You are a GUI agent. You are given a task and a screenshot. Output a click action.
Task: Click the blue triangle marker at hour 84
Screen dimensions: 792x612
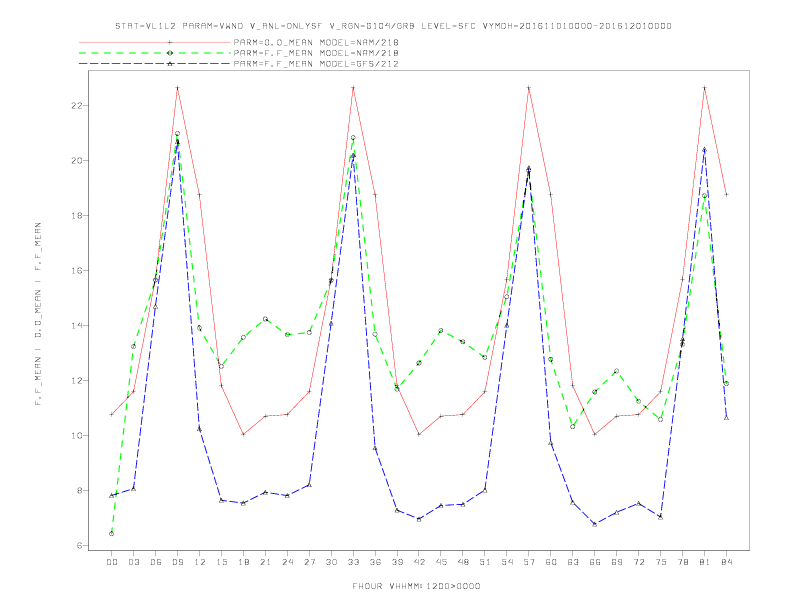point(726,418)
